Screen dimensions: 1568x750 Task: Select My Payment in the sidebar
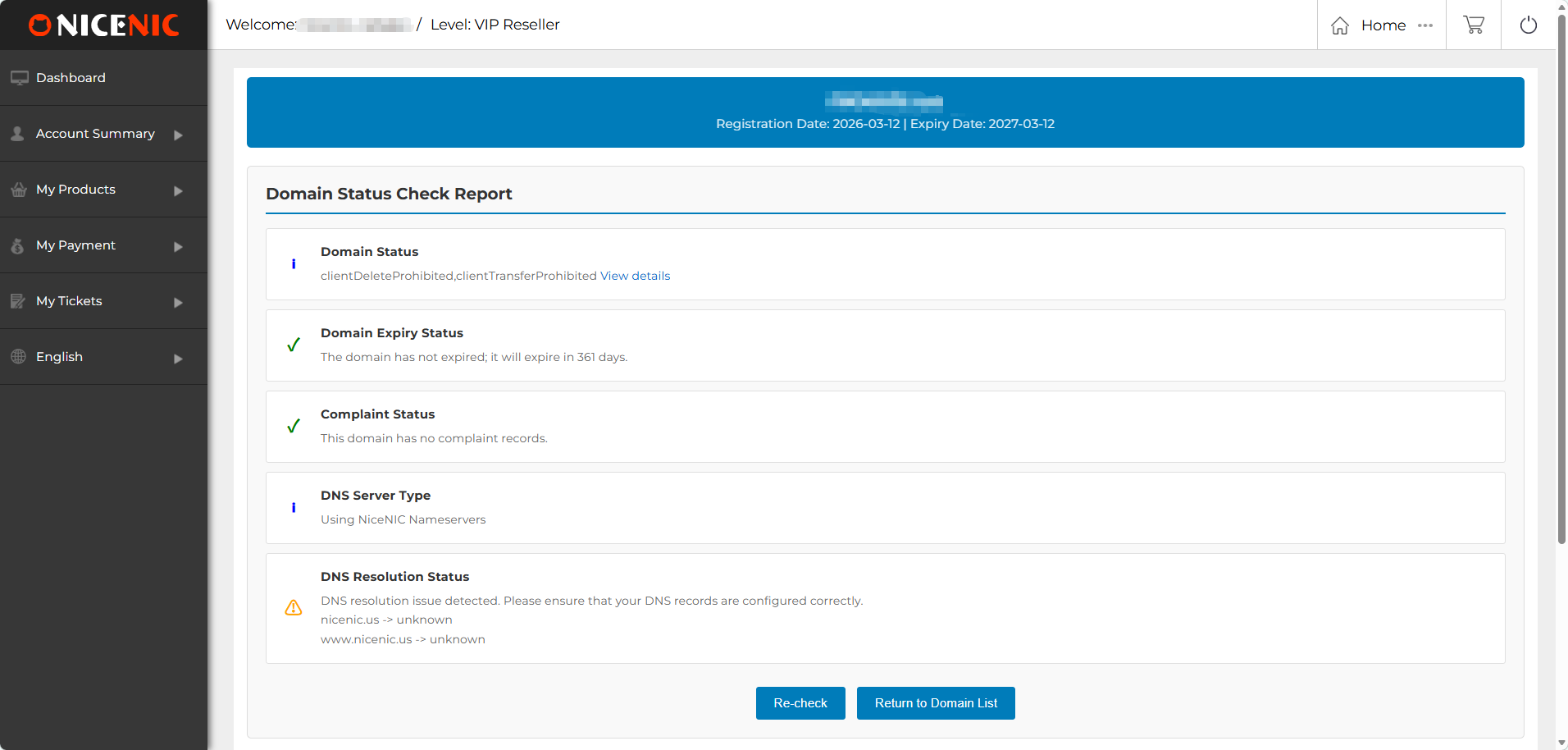75,245
